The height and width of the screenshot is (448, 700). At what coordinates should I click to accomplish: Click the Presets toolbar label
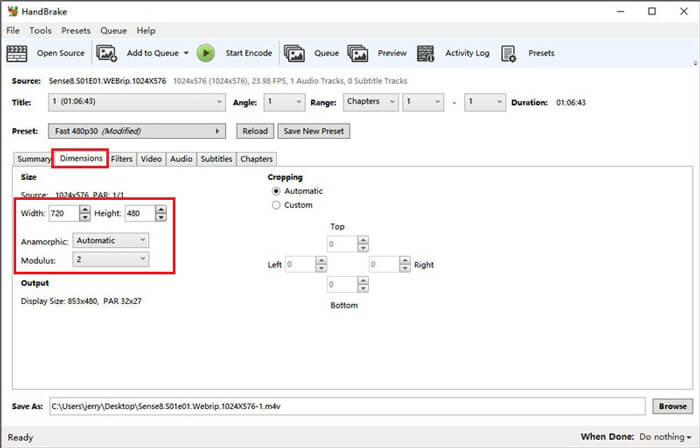pyautogui.click(x=541, y=53)
